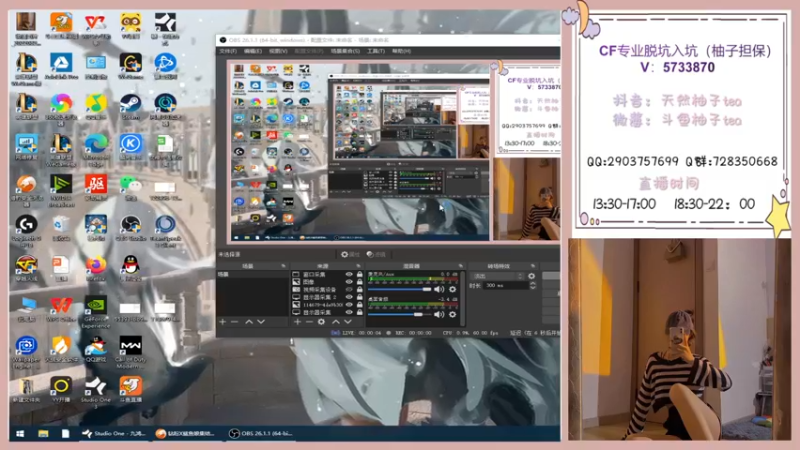Hide the 窗口采集 source eye icon
The height and width of the screenshot is (450, 800).
[x=349, y=274]
